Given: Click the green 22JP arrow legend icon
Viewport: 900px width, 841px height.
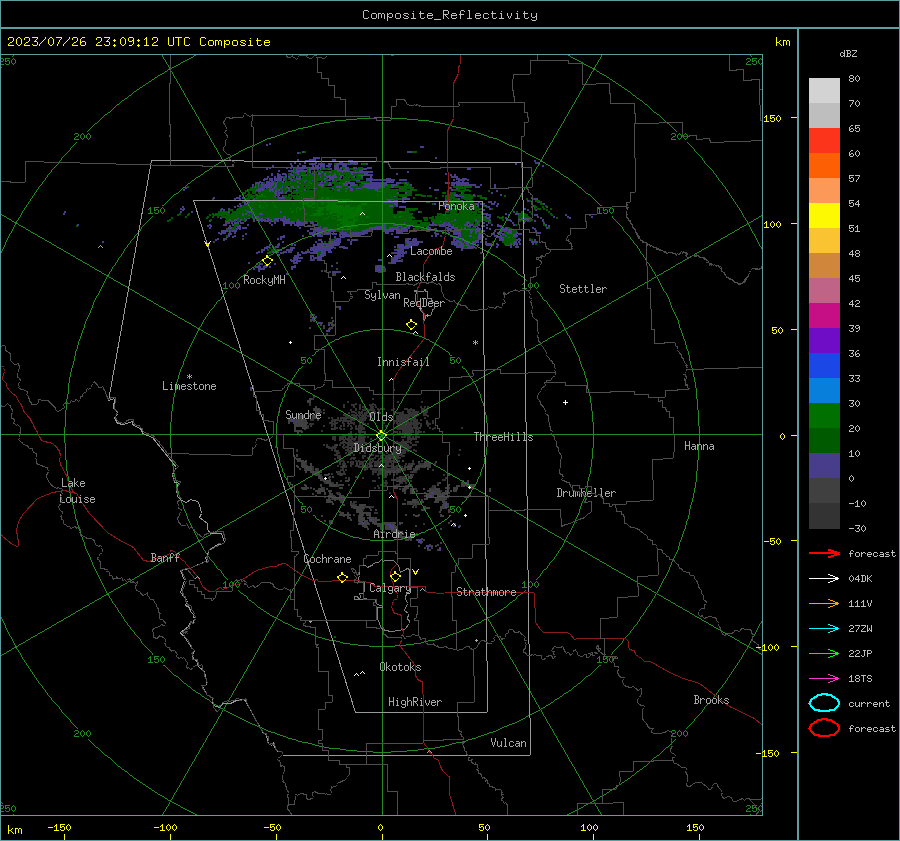Looking at the screenshot, I should pos(824,653).
